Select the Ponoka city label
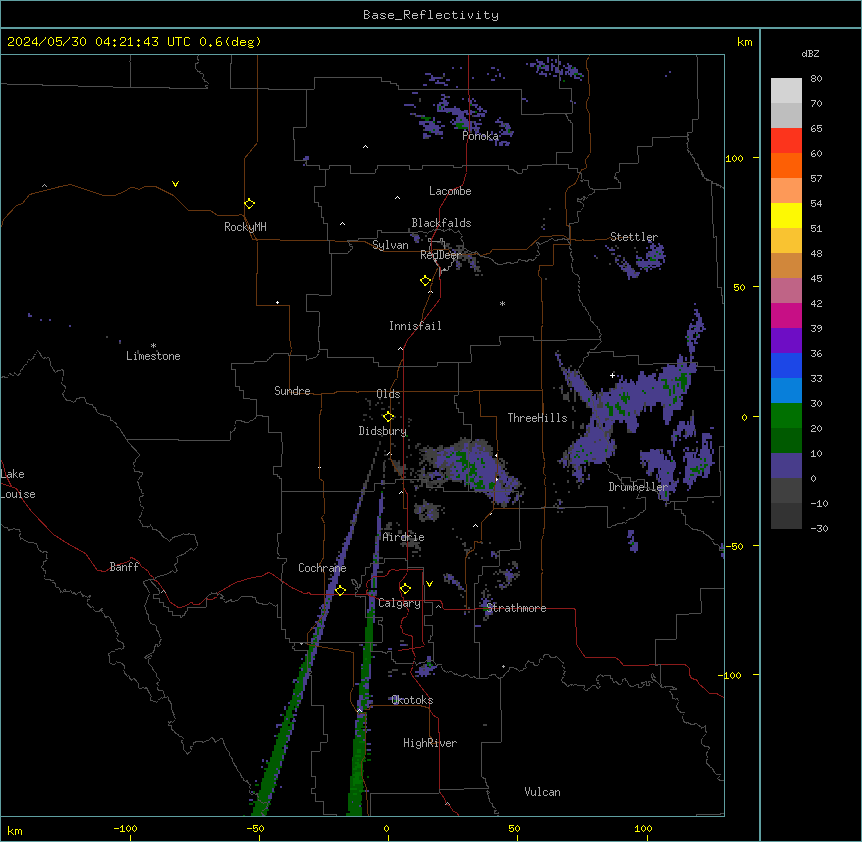The height and width of the screenshot is (842, 862). point(480,136)
